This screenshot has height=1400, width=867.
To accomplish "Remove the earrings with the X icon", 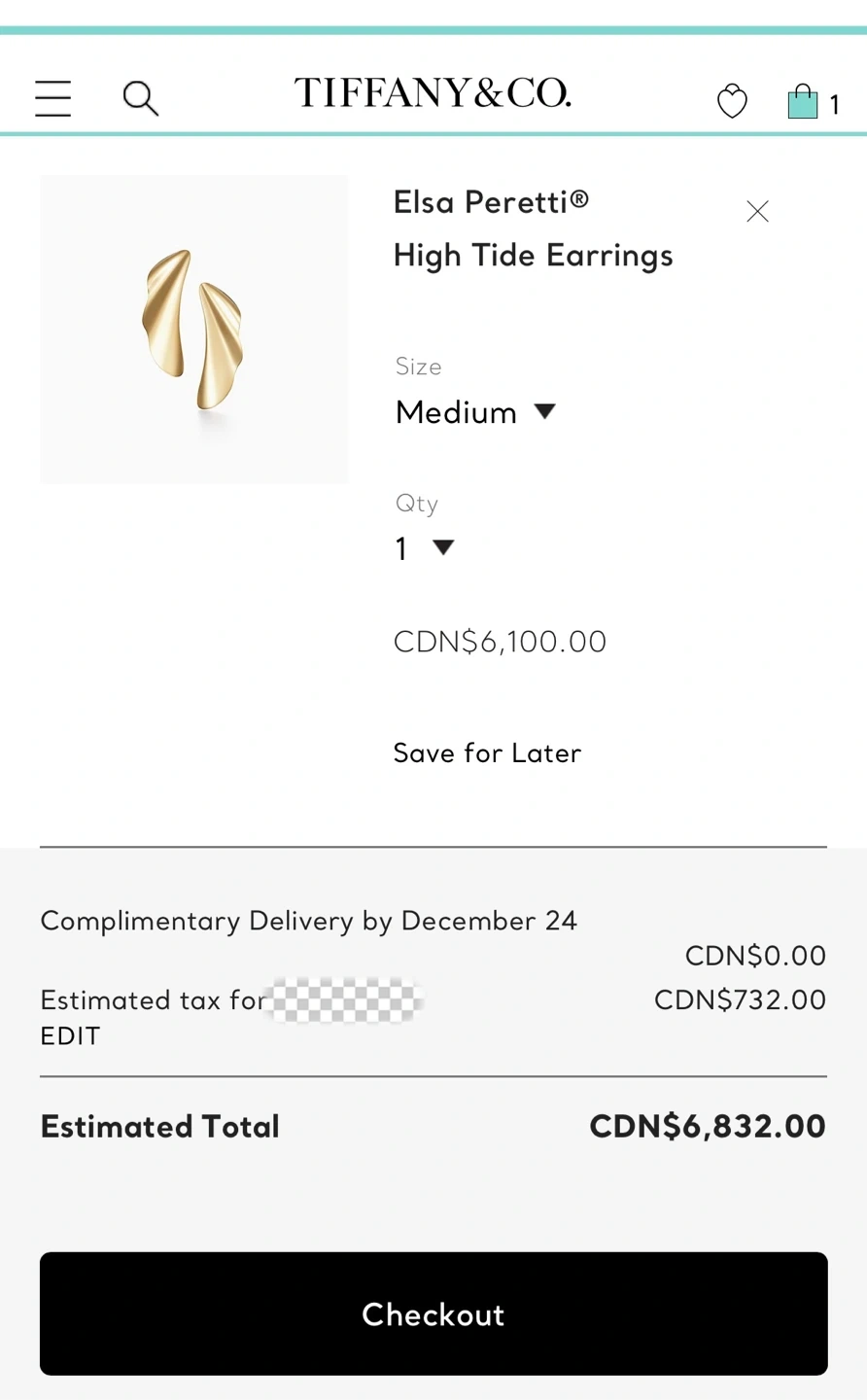I will (757, 211).
